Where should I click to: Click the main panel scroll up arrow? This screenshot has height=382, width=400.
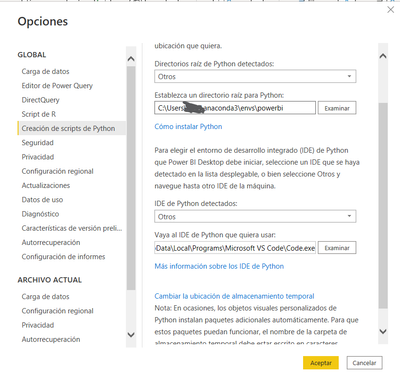tap(383, 56)
